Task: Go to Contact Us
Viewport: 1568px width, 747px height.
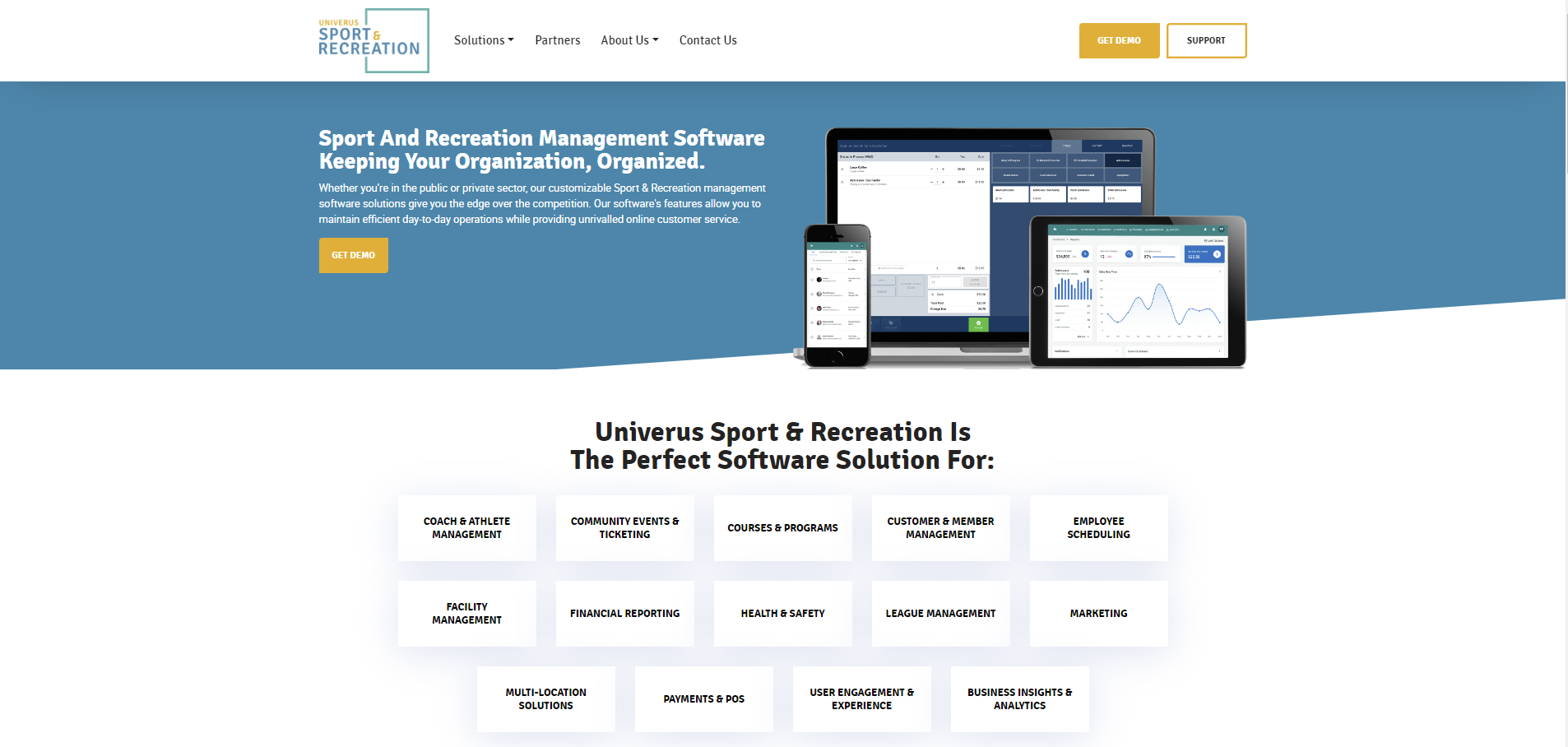Action: tap(708, 40)
